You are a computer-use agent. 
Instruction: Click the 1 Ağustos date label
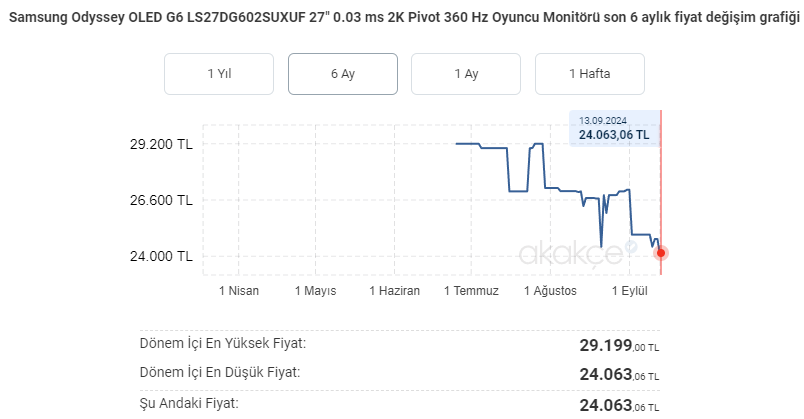click(x=551, y=291)
